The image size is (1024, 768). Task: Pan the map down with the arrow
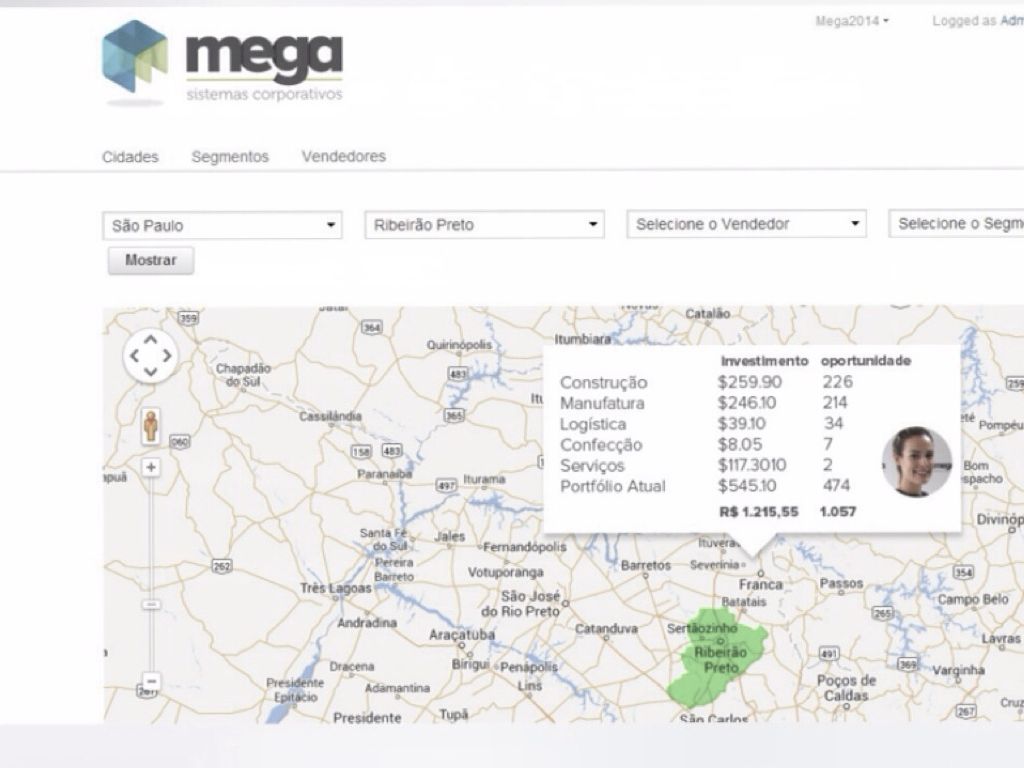pos(150,372)
